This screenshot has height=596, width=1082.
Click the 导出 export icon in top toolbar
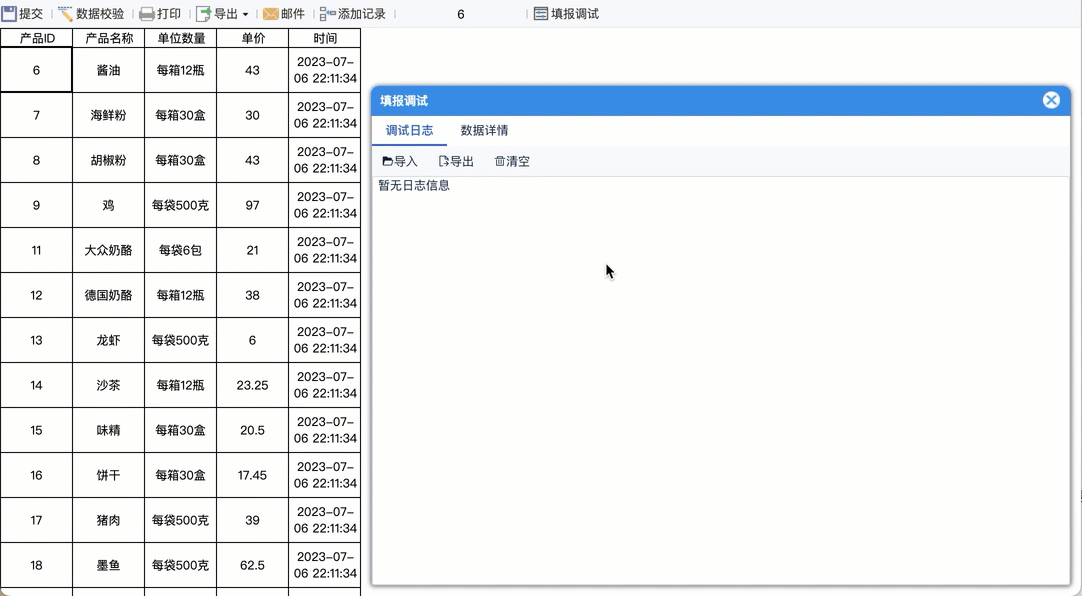tap(204, 14)
